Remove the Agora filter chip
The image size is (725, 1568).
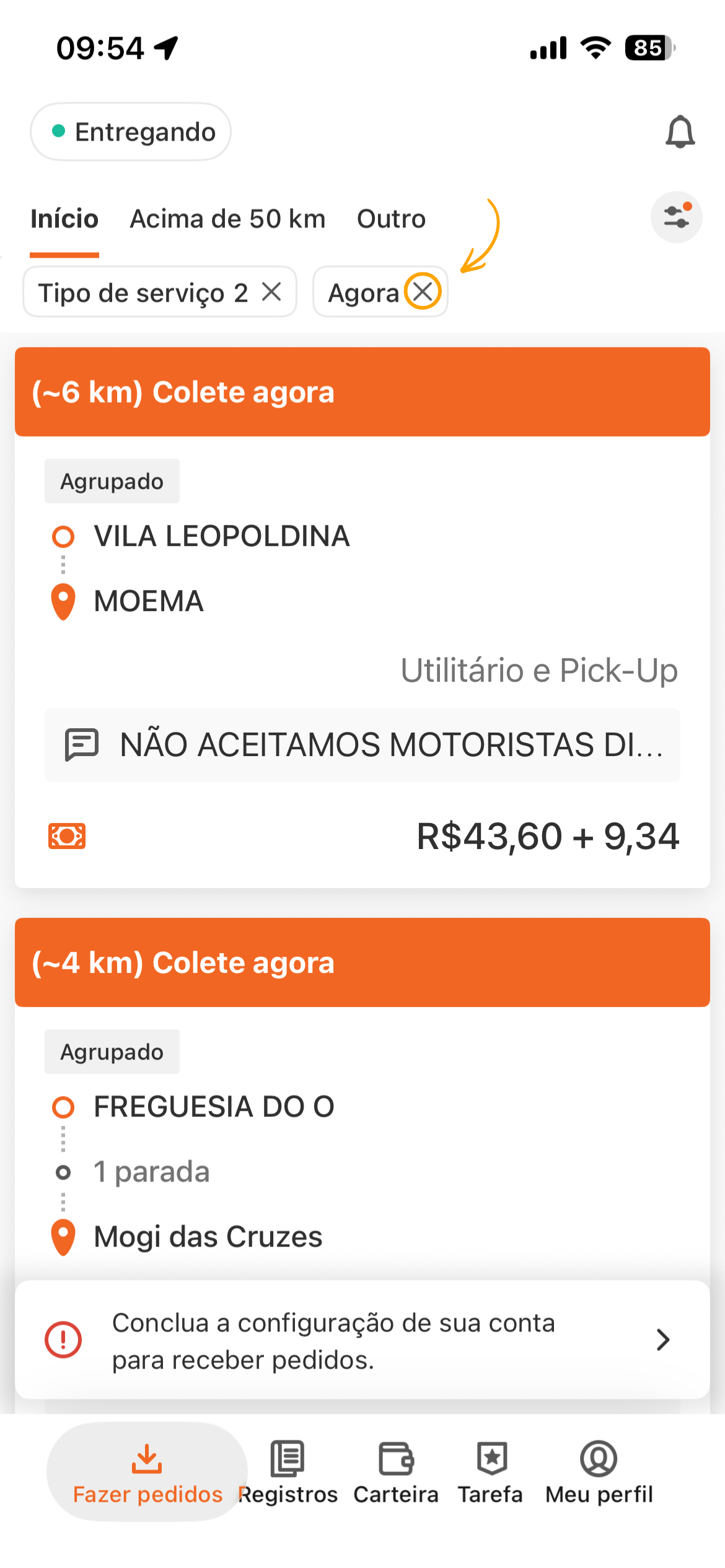click(423, 291)
